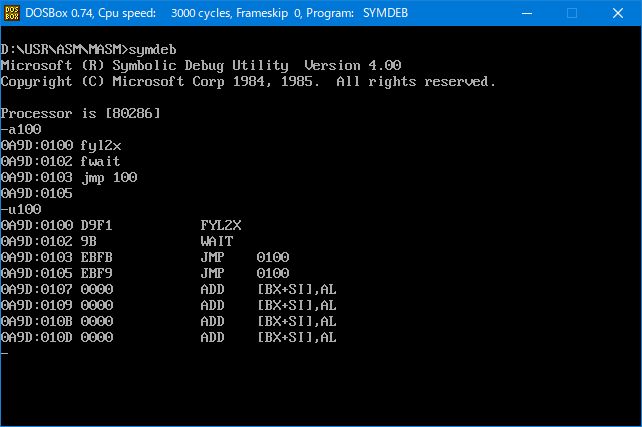Viewport: 642px width, 427px height.
Task: Click JMP mnemonic at address 0103
Action: (x=212, y=257)
